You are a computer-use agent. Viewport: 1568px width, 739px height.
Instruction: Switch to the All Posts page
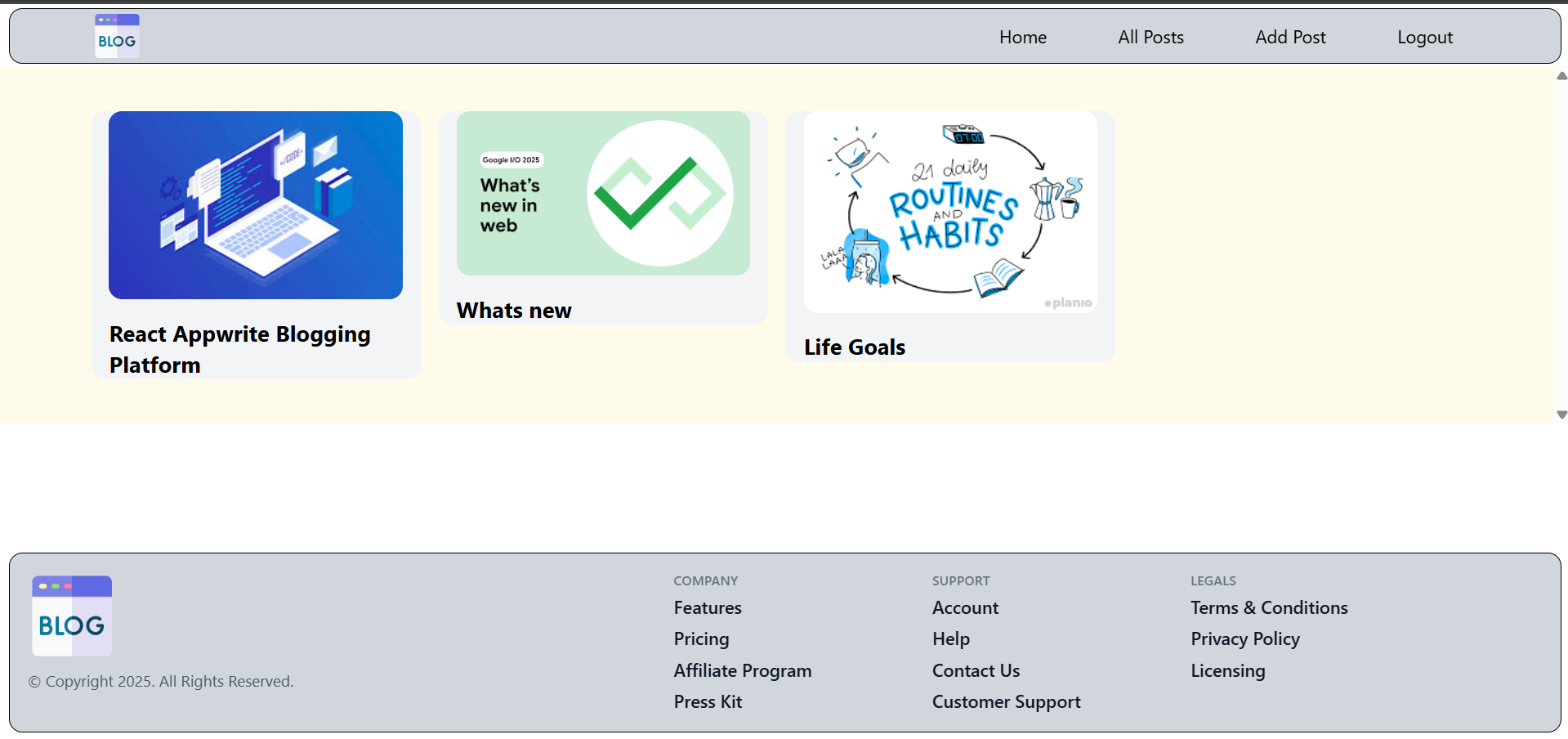click(x=1150, y=37)
